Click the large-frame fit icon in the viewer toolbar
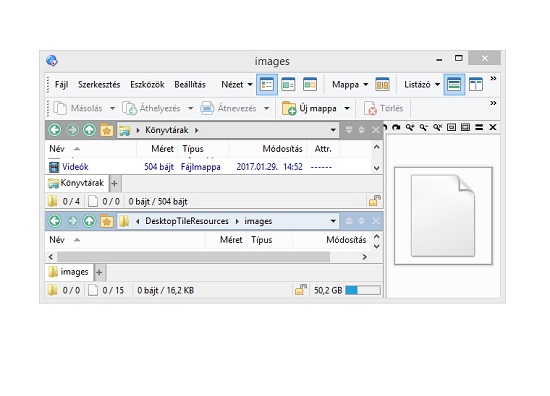The width and height of the screenshot is (550, 396). (465, 127)
